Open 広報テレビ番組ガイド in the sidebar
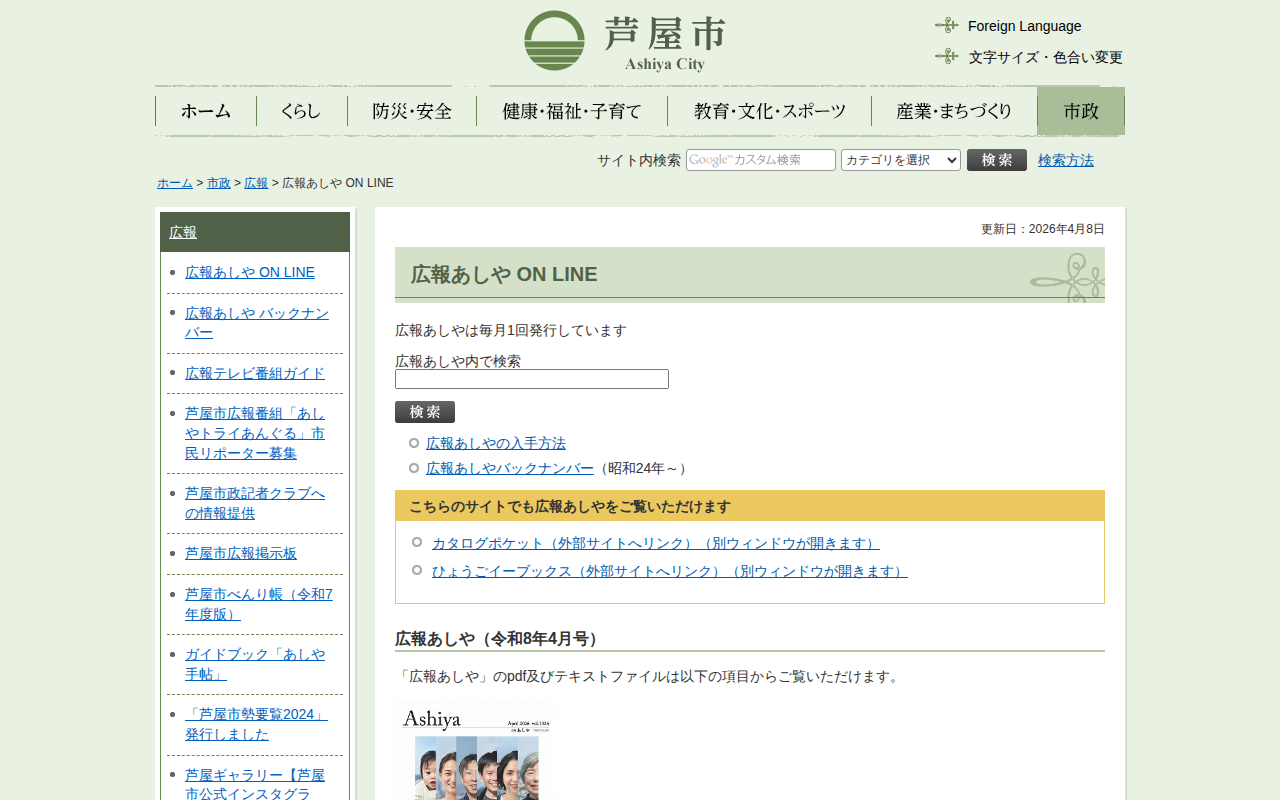Viewport: 1280px width, 800px height. 255,373
